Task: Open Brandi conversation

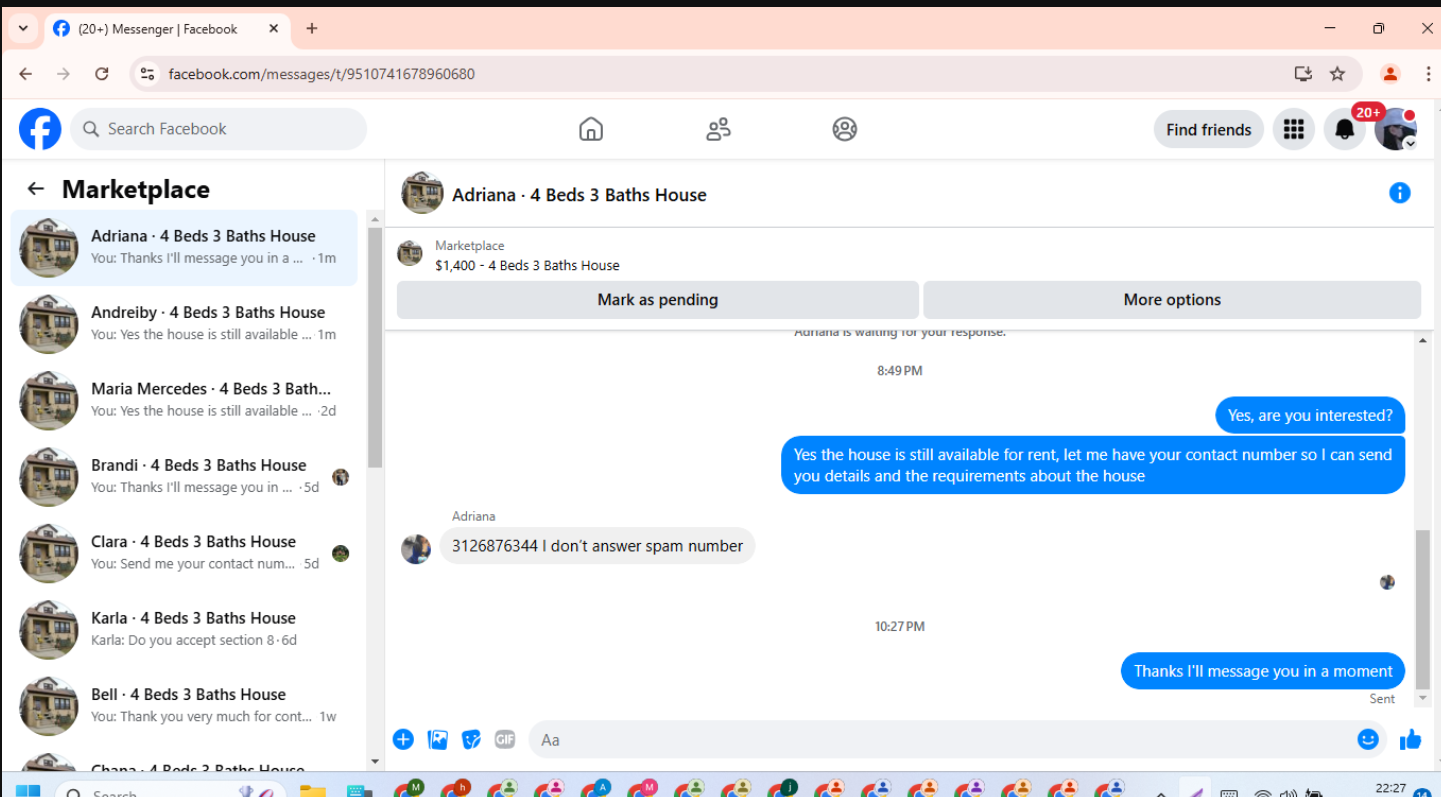Action: click(184, 476)
